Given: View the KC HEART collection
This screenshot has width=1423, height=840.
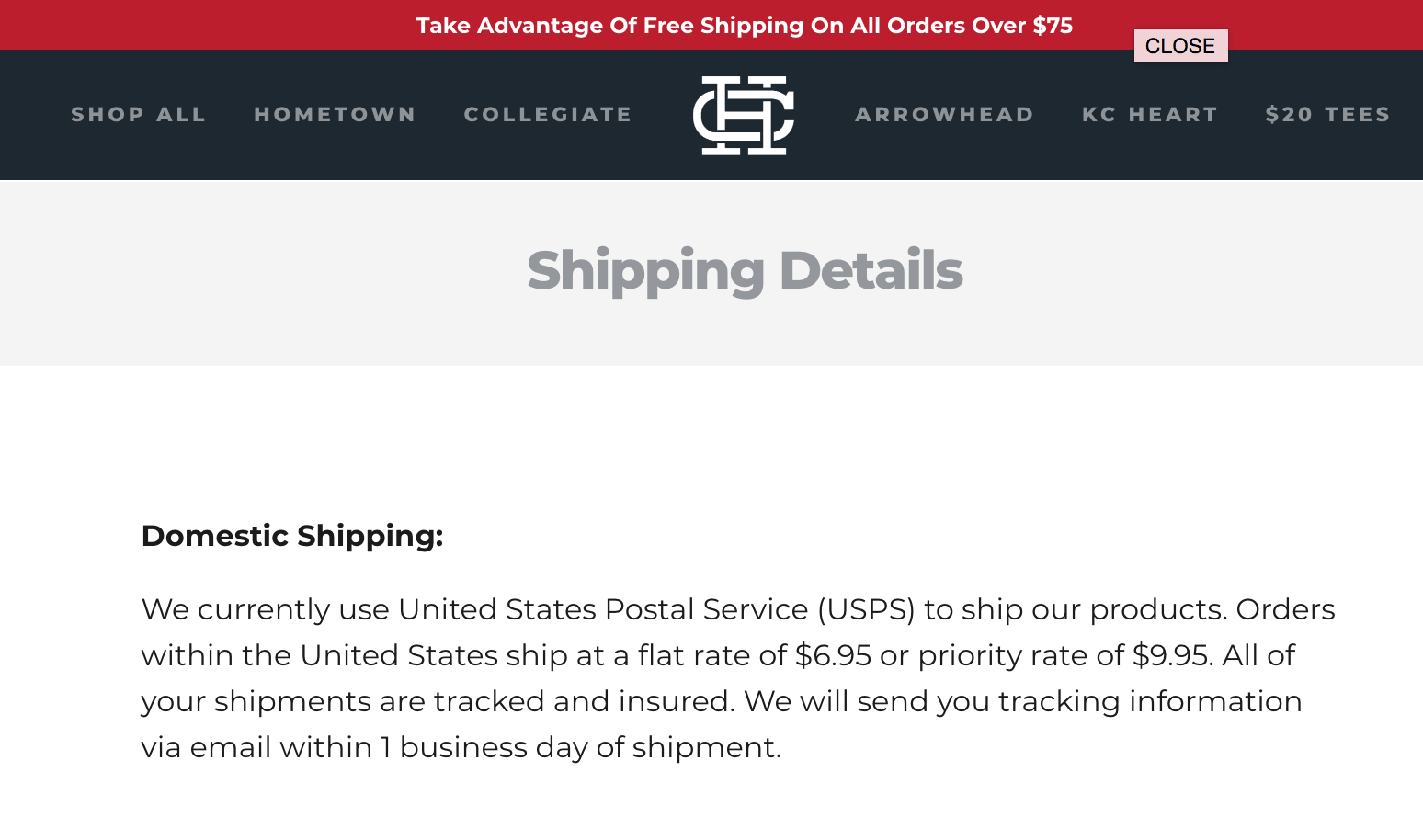Looking at the screenshot, I should point(1150,114).
